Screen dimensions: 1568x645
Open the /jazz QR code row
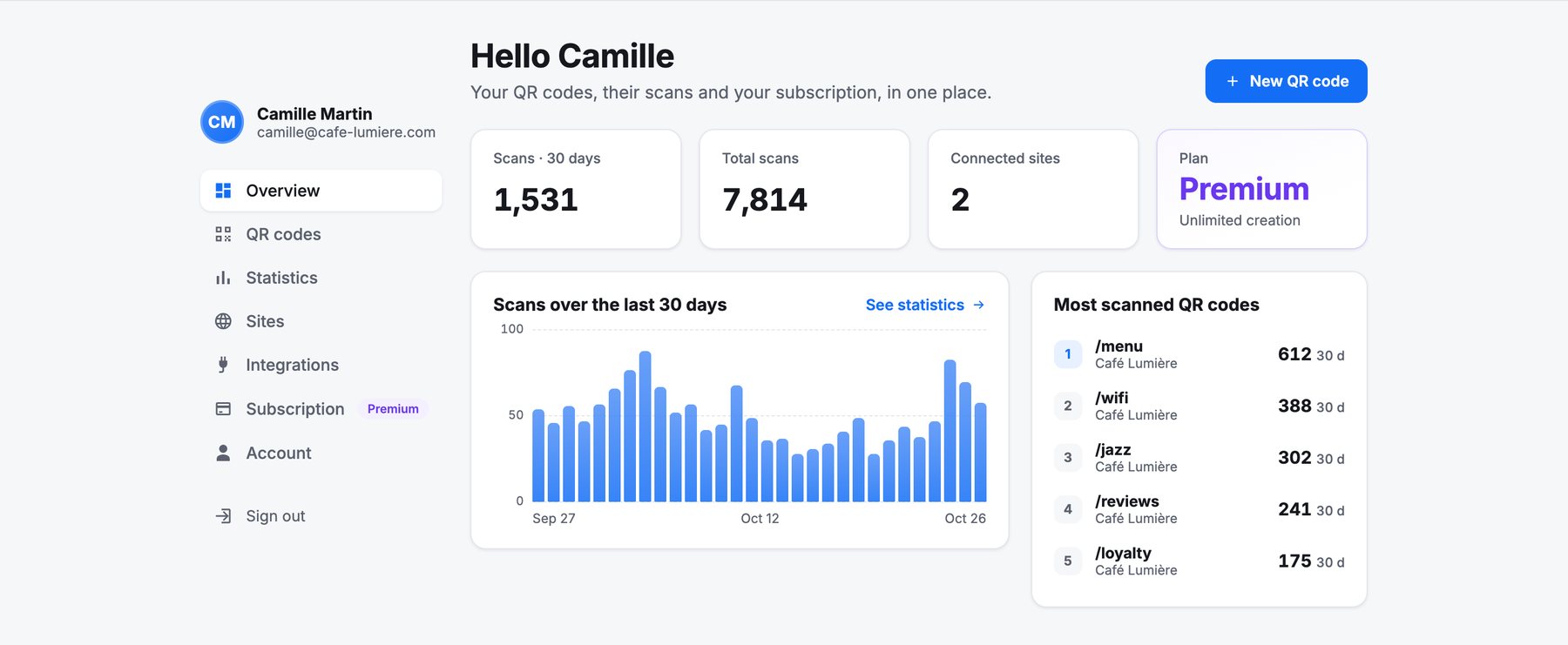click(x=1199, y=458)
